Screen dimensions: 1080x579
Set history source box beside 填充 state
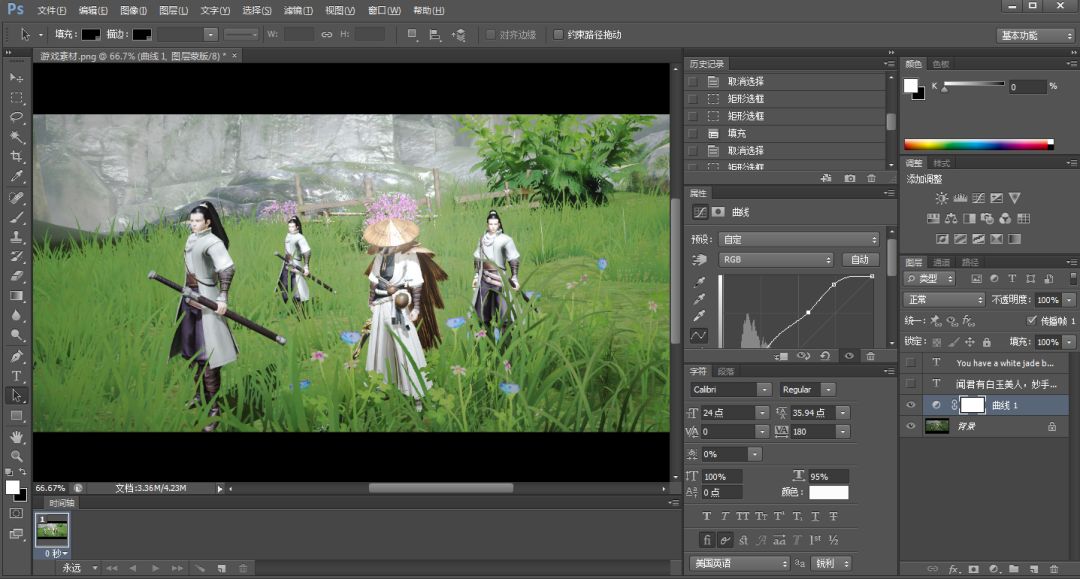(693, 134)
